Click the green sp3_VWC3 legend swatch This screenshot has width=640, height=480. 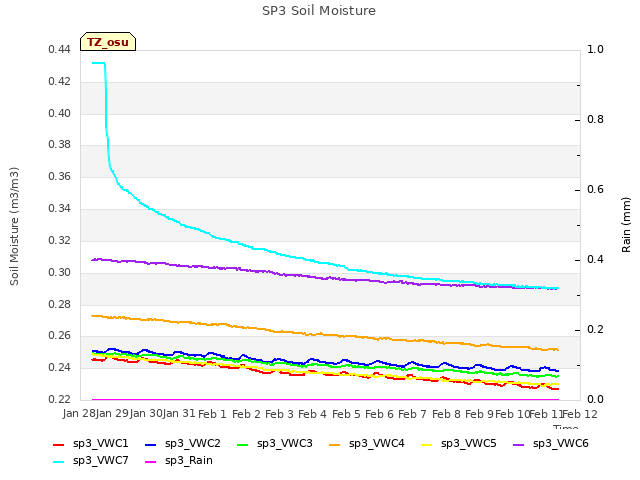(242, 444)
